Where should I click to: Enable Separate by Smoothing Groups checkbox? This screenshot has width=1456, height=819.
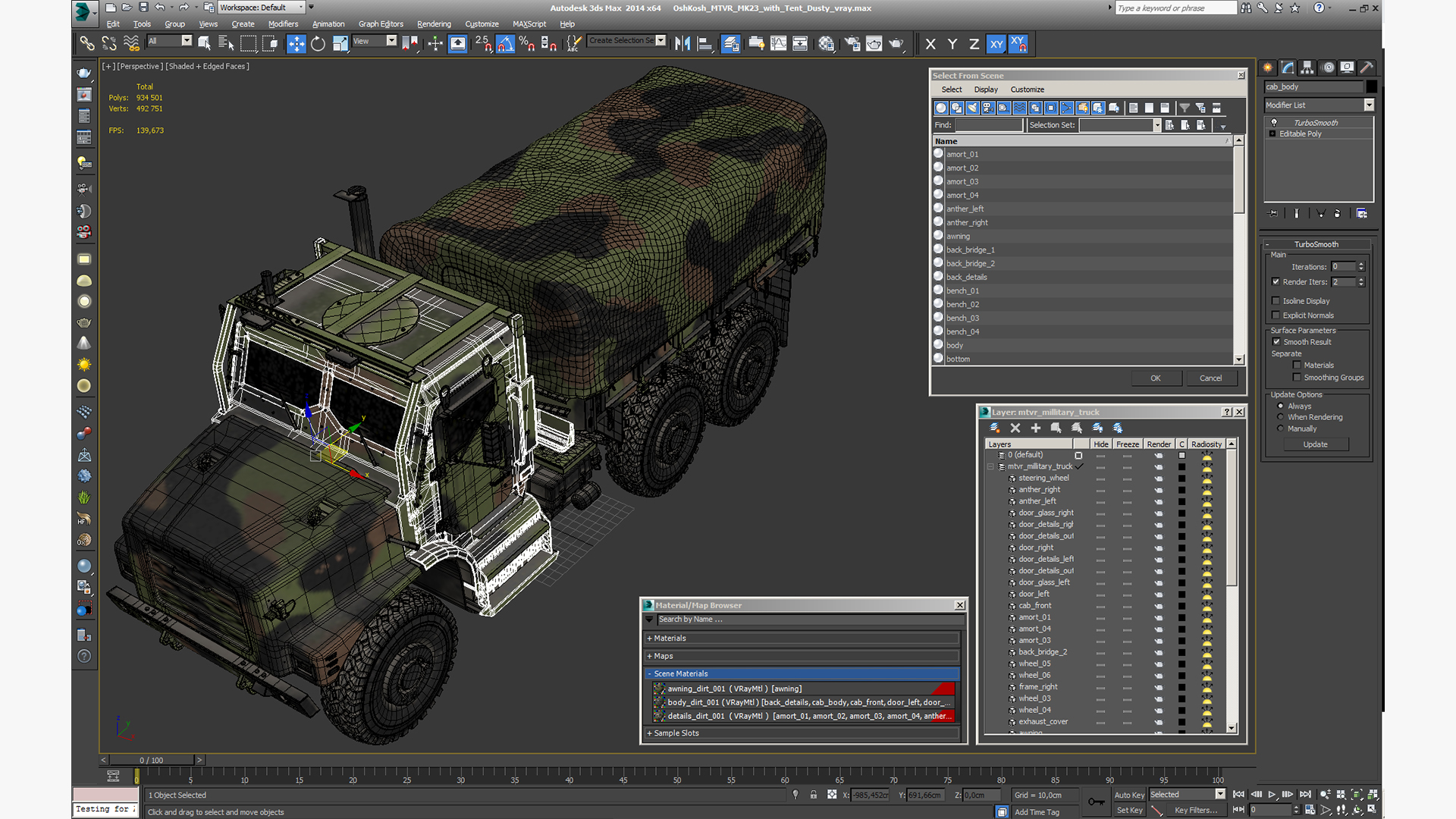pos(1297,378)
